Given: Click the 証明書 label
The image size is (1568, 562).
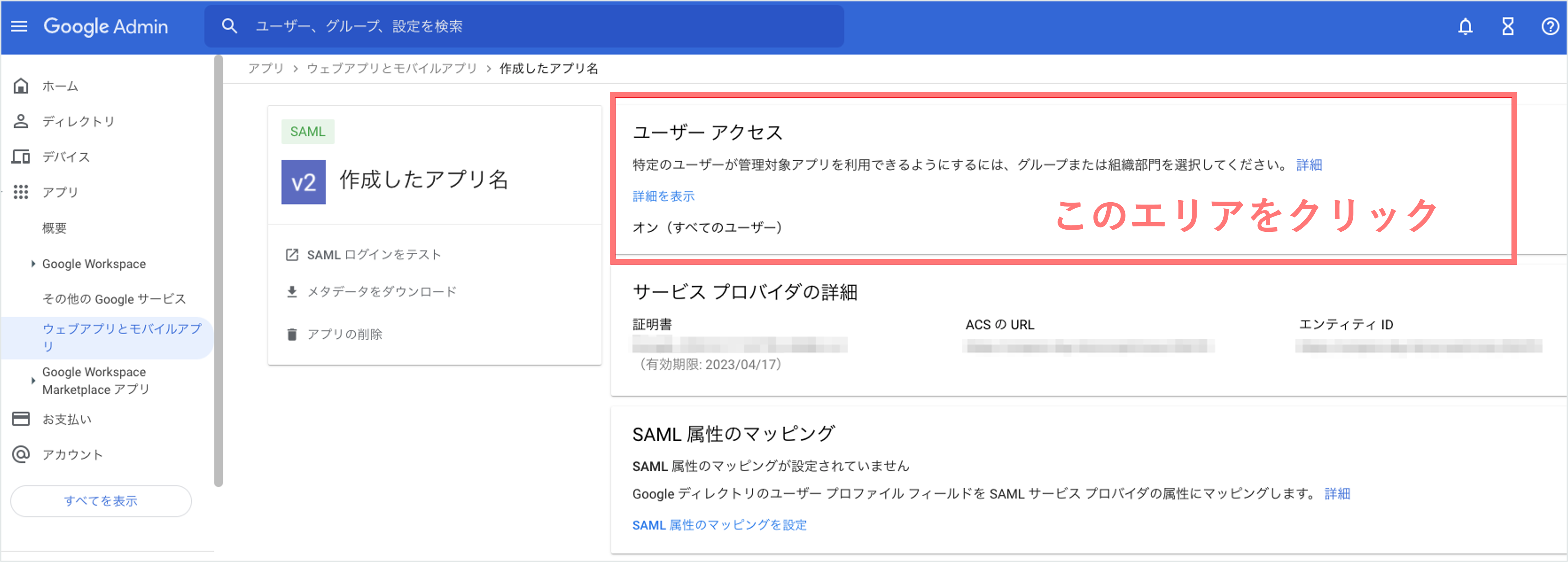Looking at the screenshot, I should 652,324.
